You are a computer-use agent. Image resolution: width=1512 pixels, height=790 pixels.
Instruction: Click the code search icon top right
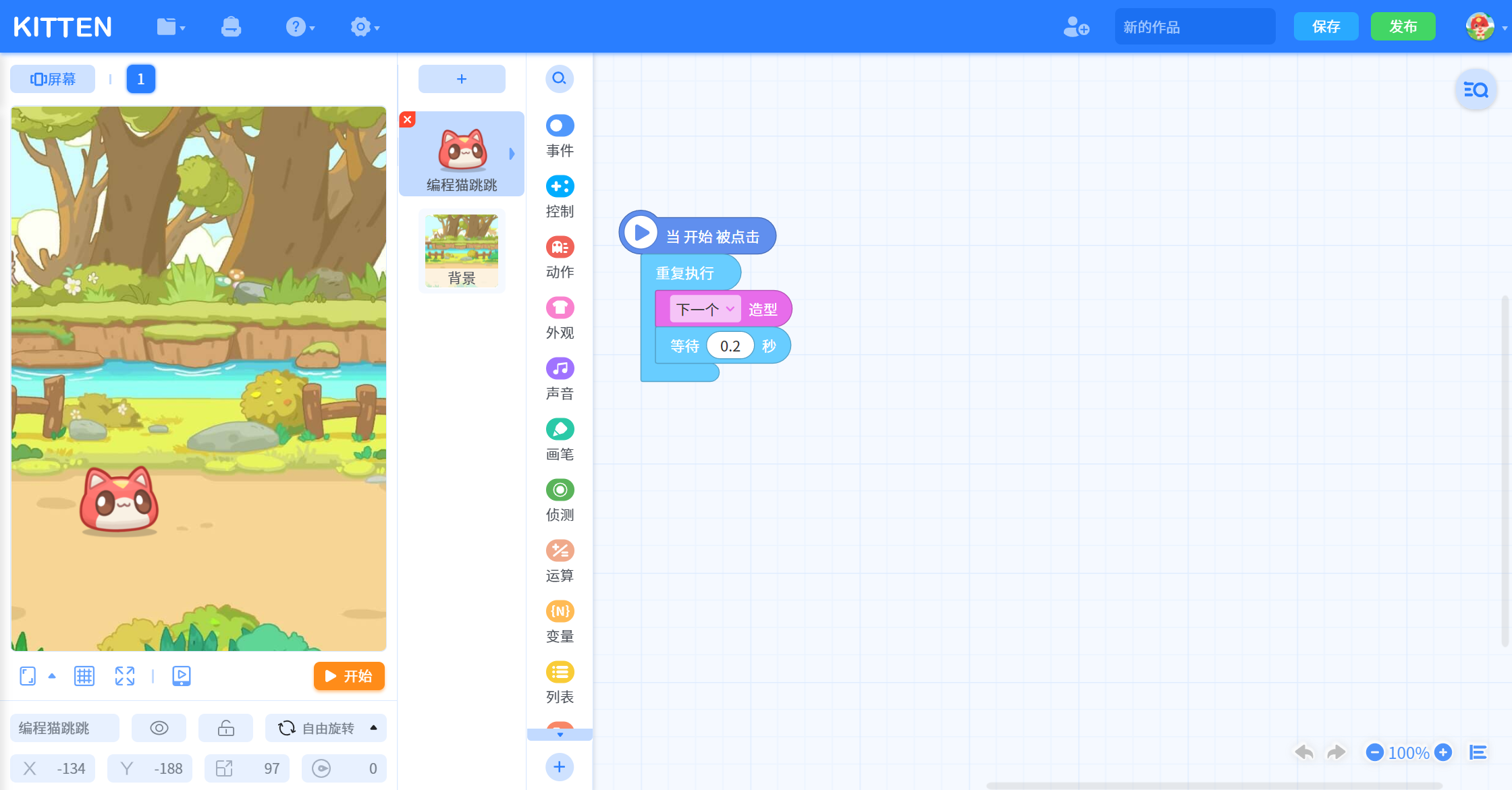click(1476, 90)
